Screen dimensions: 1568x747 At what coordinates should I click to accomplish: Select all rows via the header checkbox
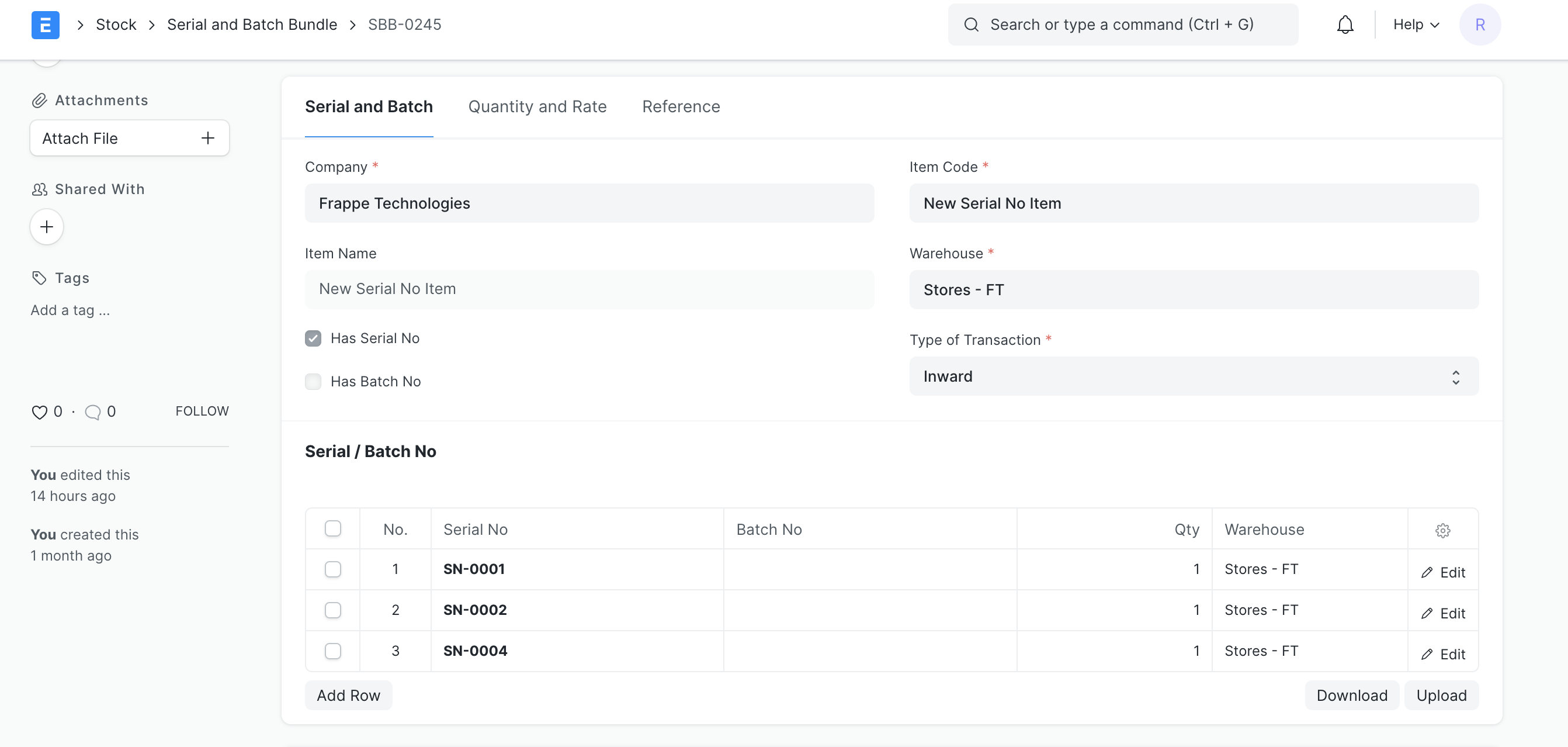pyautogui.click(x=333, y=528)
